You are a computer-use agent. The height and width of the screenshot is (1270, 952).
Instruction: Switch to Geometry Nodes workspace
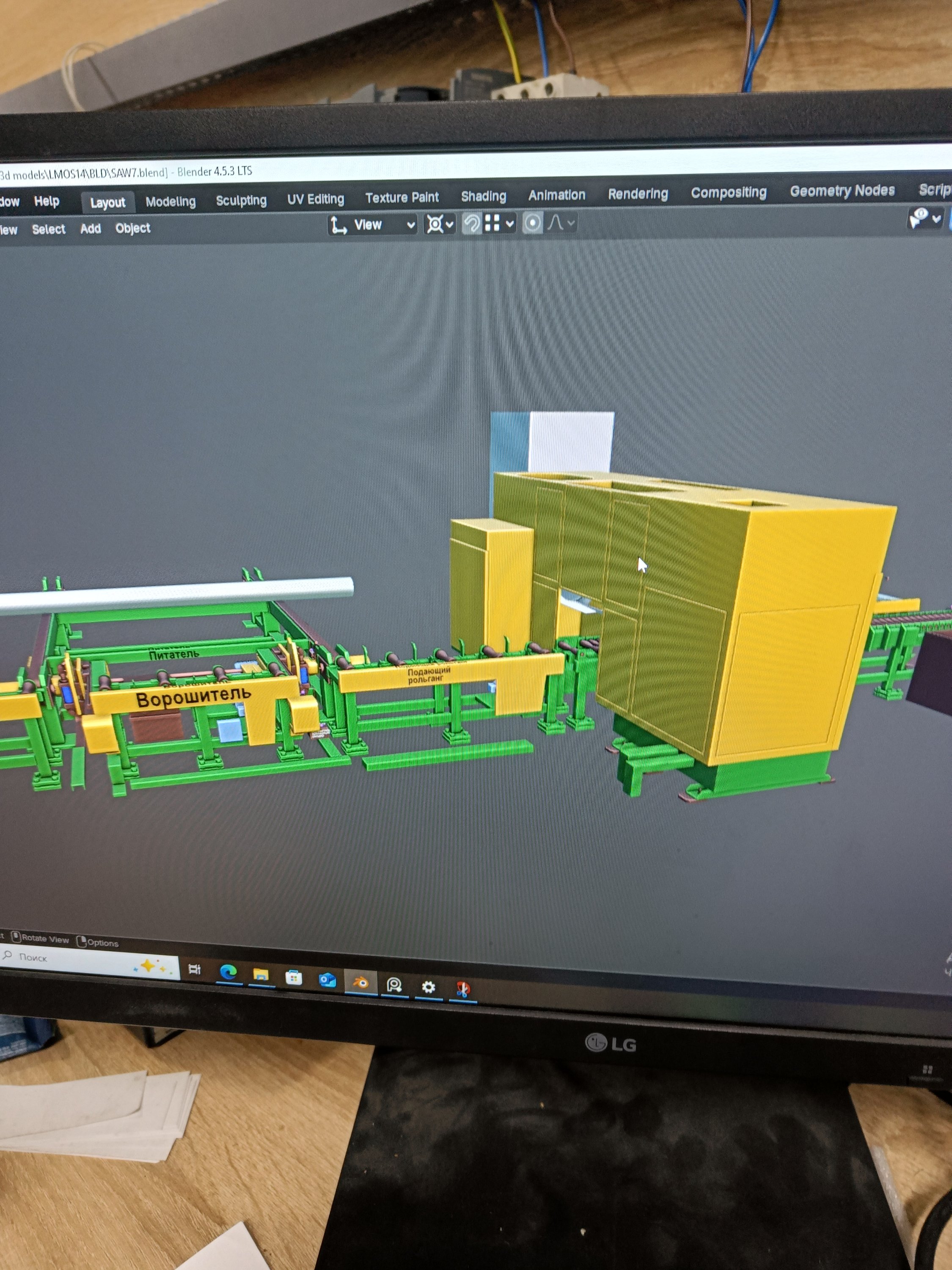pyautogui.click(x=842, y=190)
